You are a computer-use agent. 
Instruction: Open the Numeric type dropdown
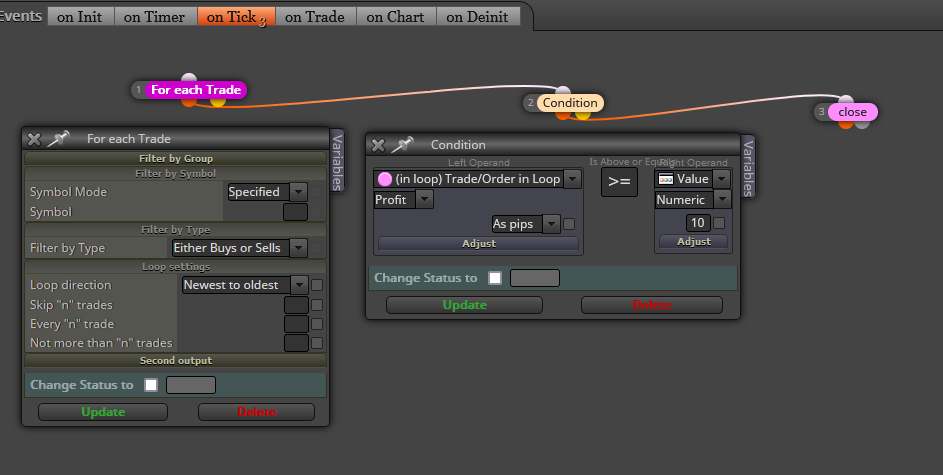pyautogui.click(x=692, y=200)
